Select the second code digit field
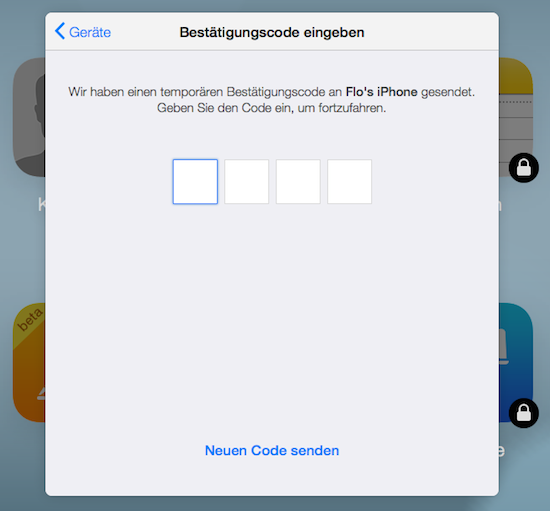550x511 pixels. point(247,182)
